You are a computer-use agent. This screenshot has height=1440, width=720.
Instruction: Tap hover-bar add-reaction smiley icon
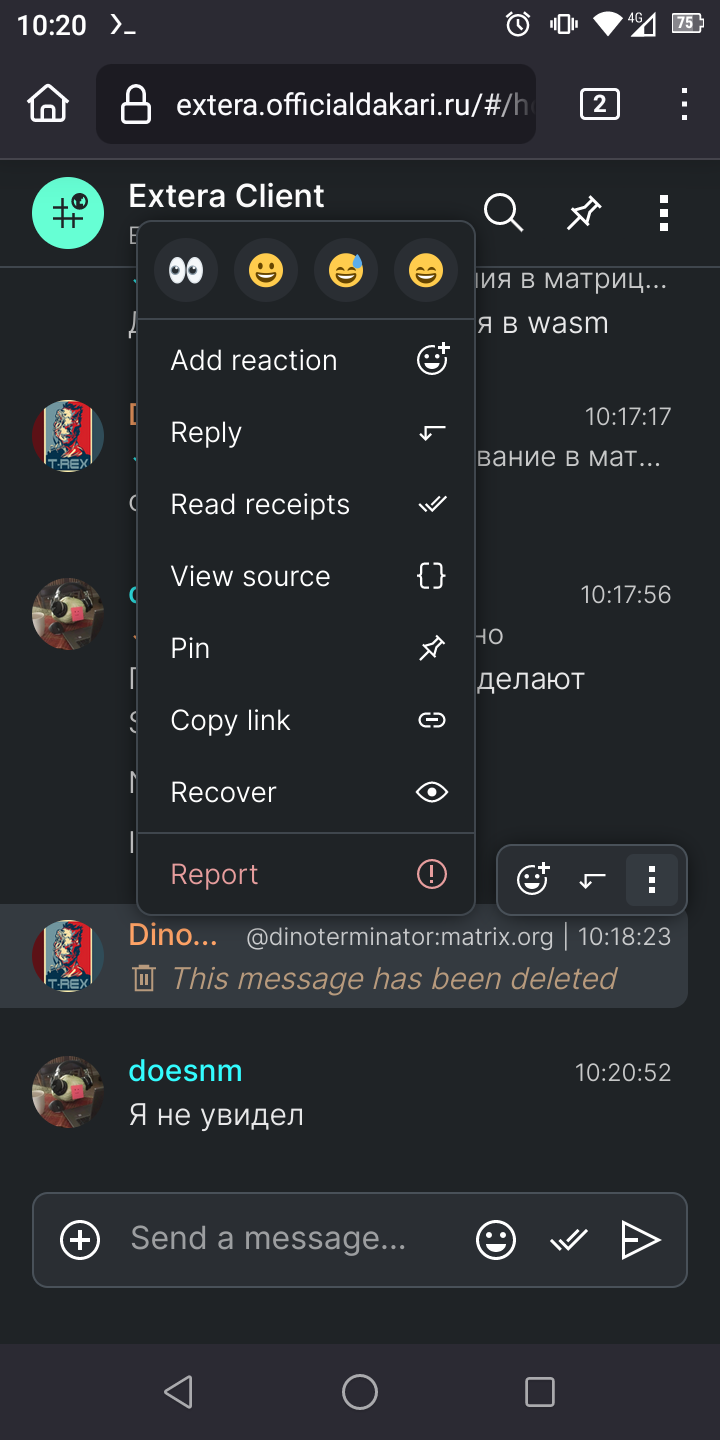[x=533, y=880]
